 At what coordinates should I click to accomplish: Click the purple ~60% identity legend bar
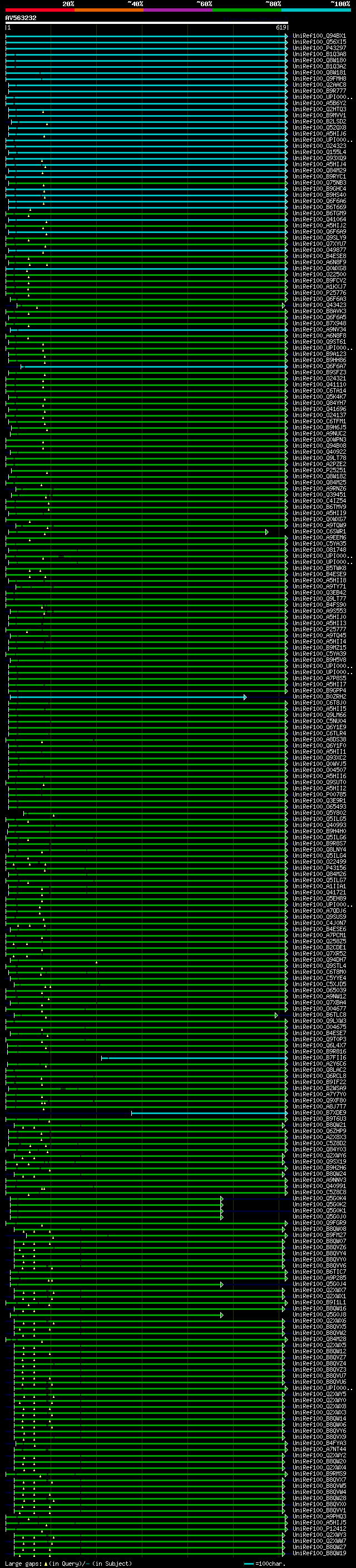[179, 11]
